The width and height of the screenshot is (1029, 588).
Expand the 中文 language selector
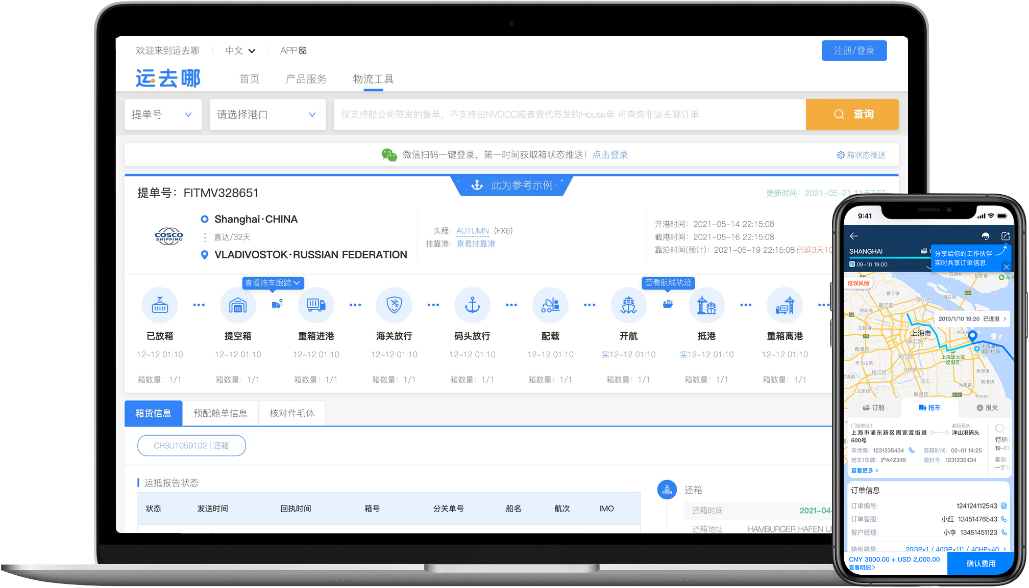(x=240, y=51)
